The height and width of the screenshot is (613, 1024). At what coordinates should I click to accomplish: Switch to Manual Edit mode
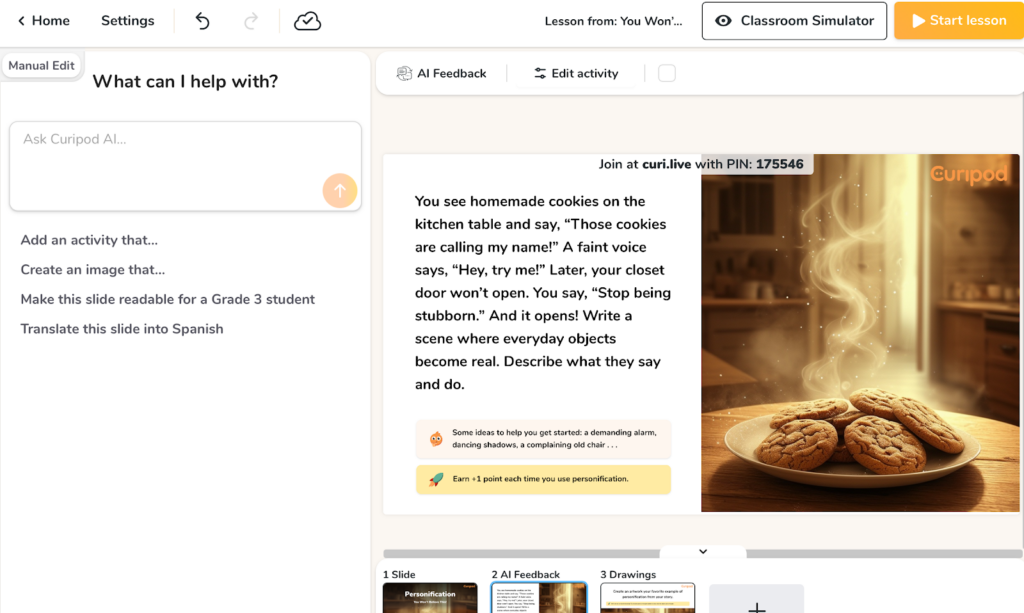pyautogui.click(x=41, y=66)
